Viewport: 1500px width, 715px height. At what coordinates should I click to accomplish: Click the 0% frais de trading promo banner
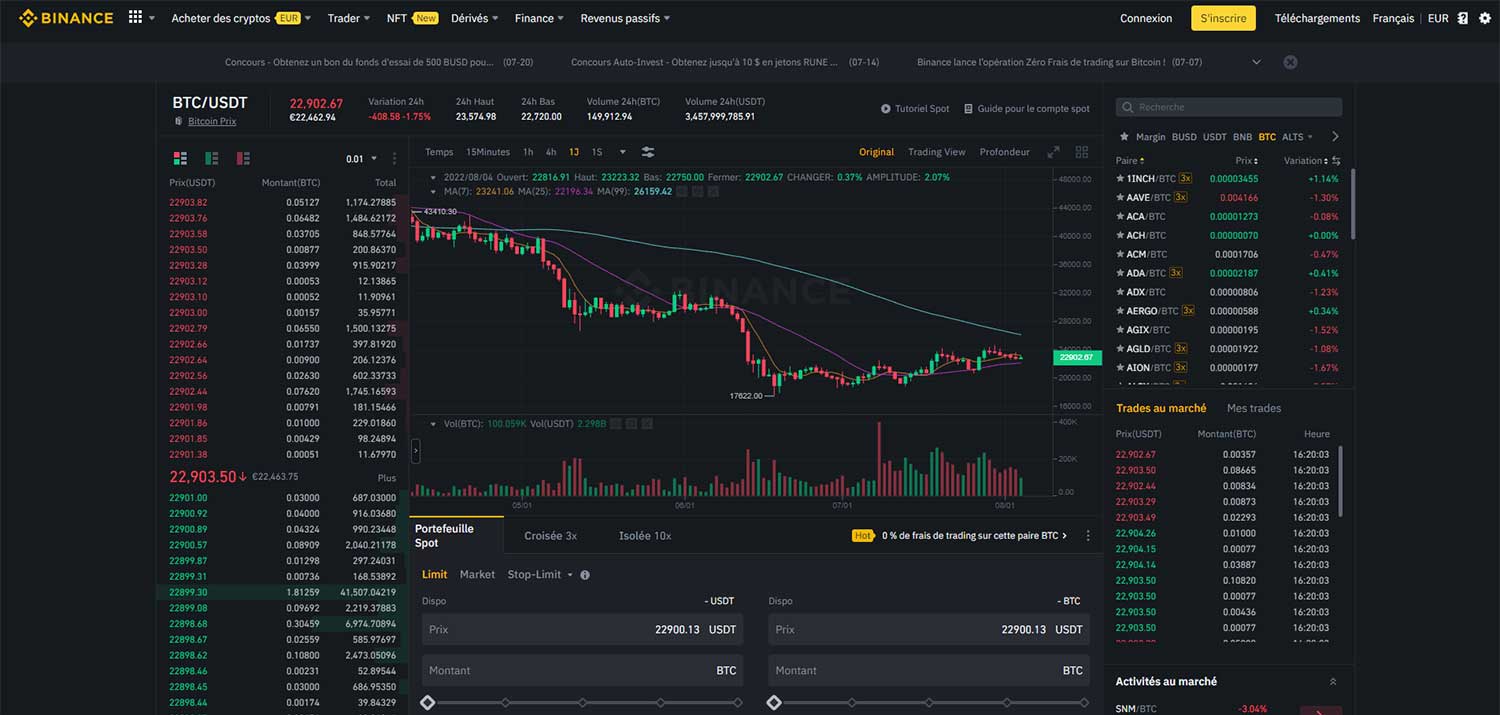point(960,536)
